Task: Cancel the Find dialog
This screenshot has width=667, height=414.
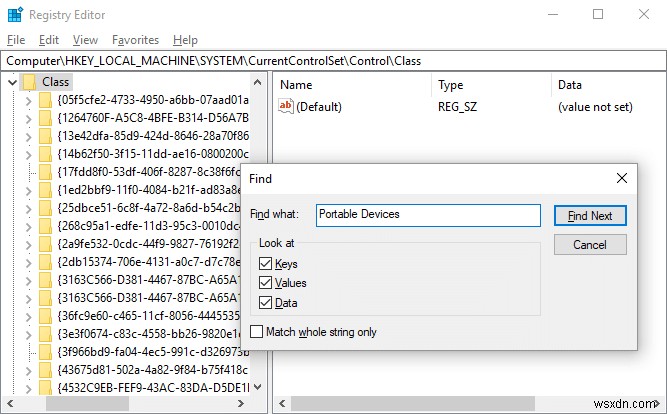Action: (x=589, y=244)
